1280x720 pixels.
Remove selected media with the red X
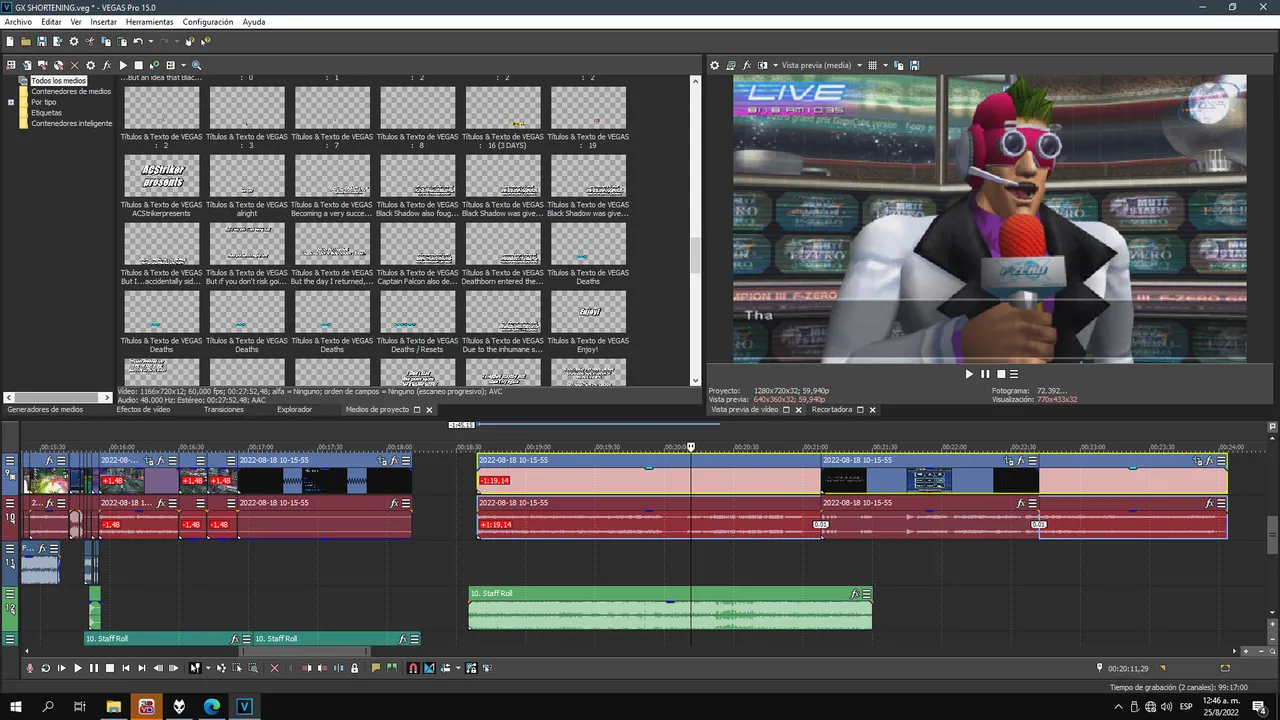point(74,65)
